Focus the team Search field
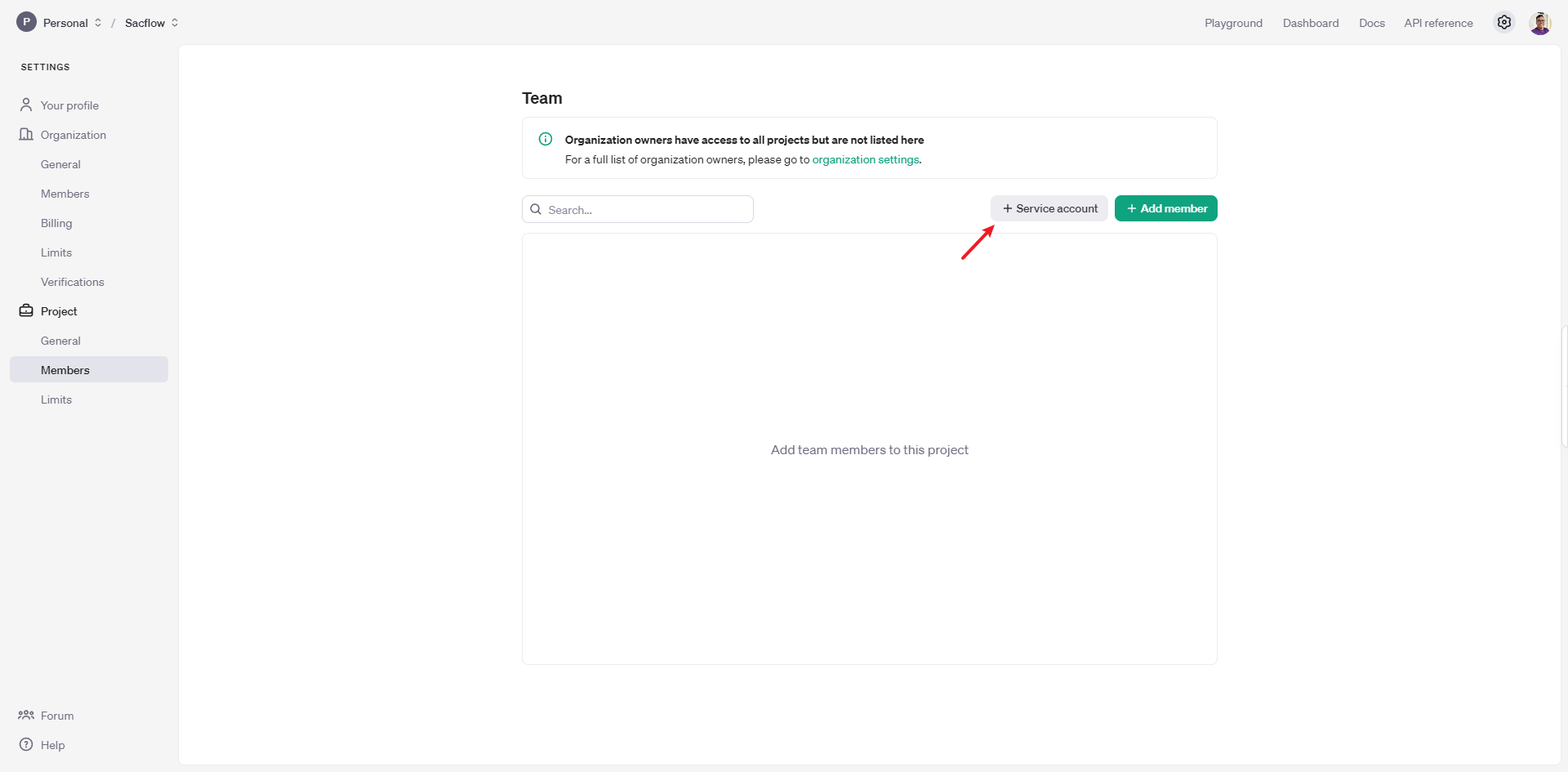The height and width of the screenshot is (772, 1568). [x=645, y=209]
